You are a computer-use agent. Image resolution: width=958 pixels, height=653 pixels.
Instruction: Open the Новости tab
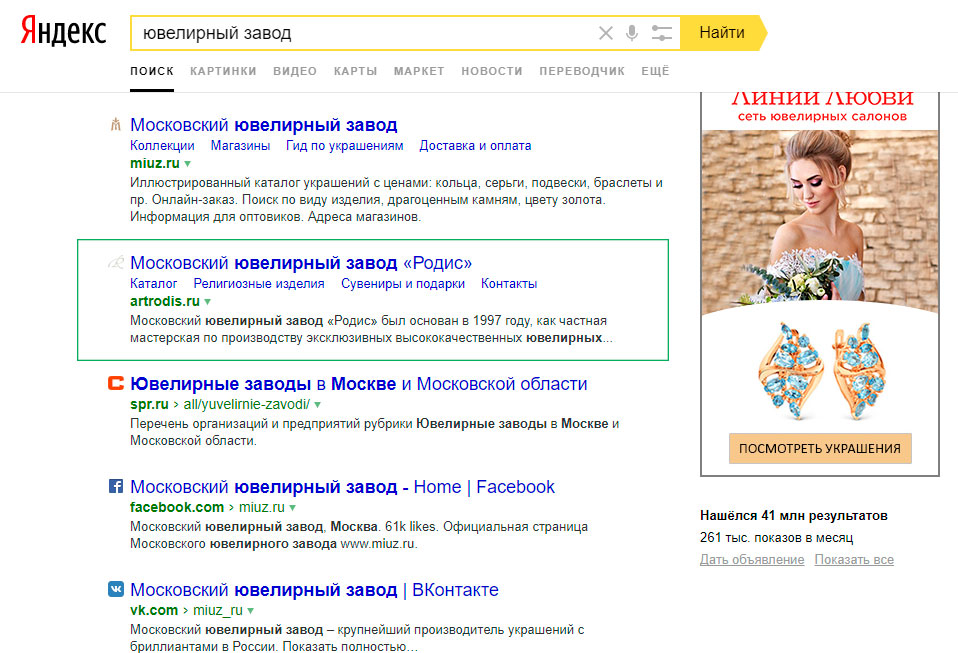491,71
